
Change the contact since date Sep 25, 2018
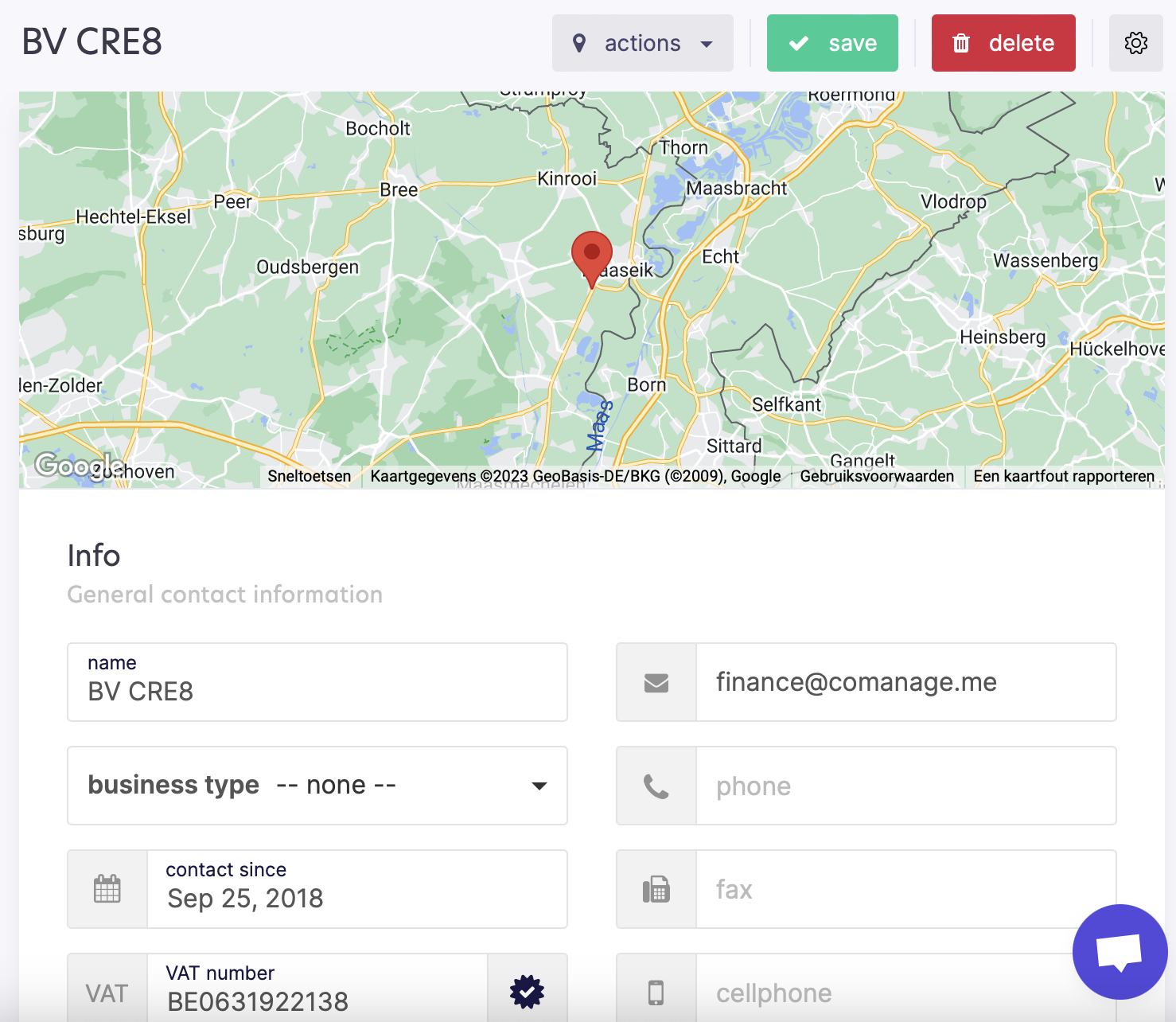point(357,889)
